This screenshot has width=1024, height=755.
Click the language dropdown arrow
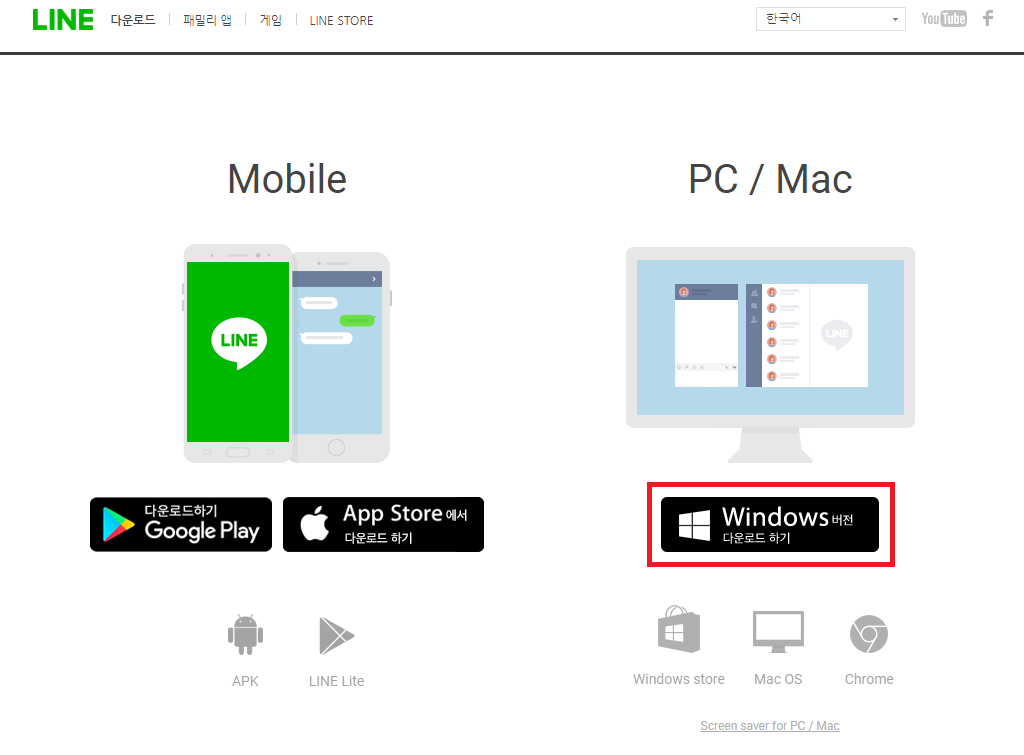tap(895, 20)
